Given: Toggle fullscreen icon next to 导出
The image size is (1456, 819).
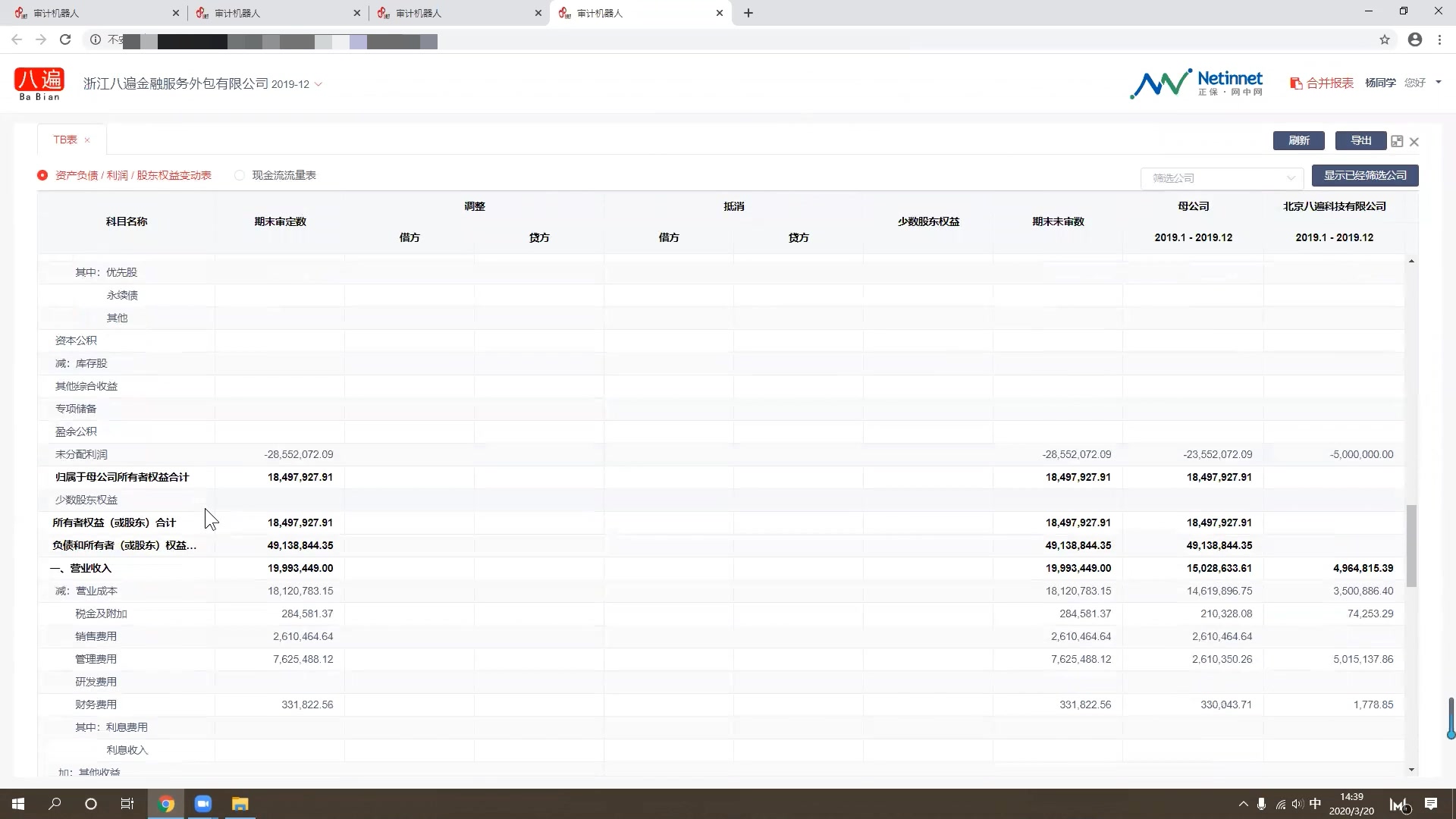Looking at the screenshot, I should click(1397, 141).
